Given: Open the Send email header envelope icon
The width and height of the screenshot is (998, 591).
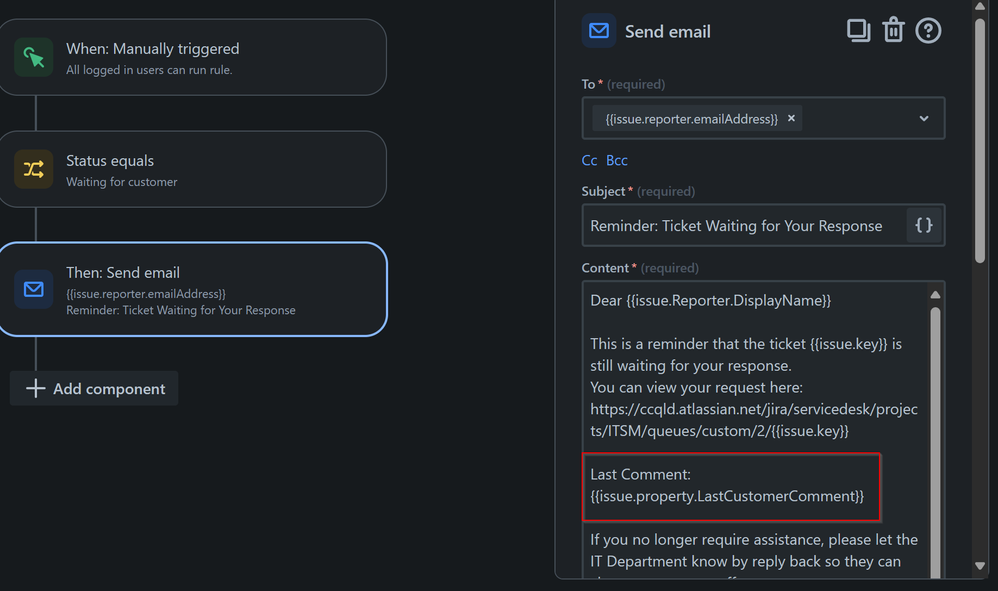Looking at the screenshot, I should click(598, 31).
